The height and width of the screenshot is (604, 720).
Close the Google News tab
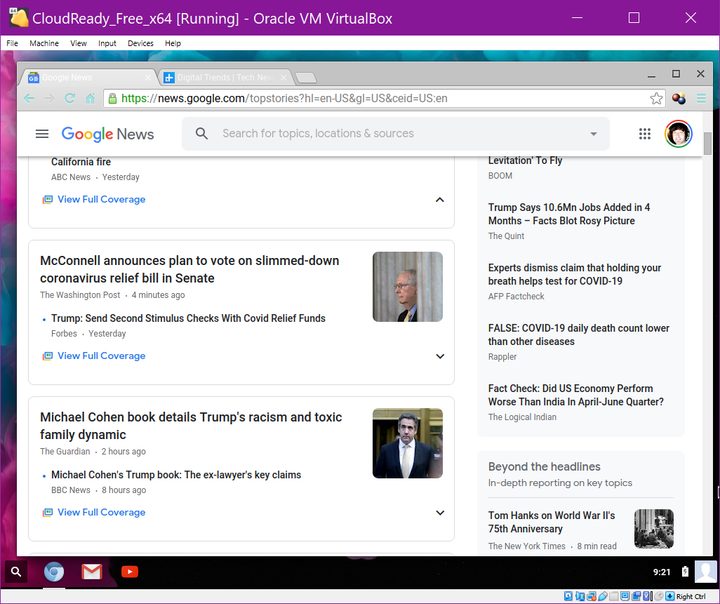148,77
